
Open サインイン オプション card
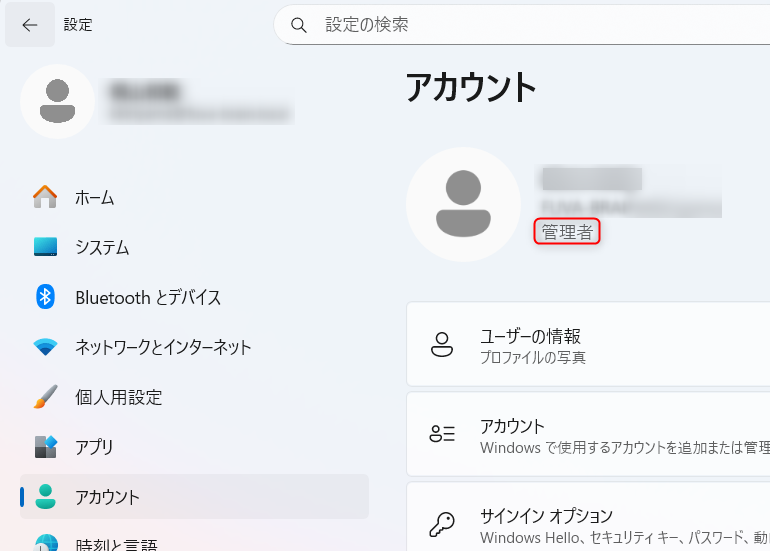(x=588, y=517)
